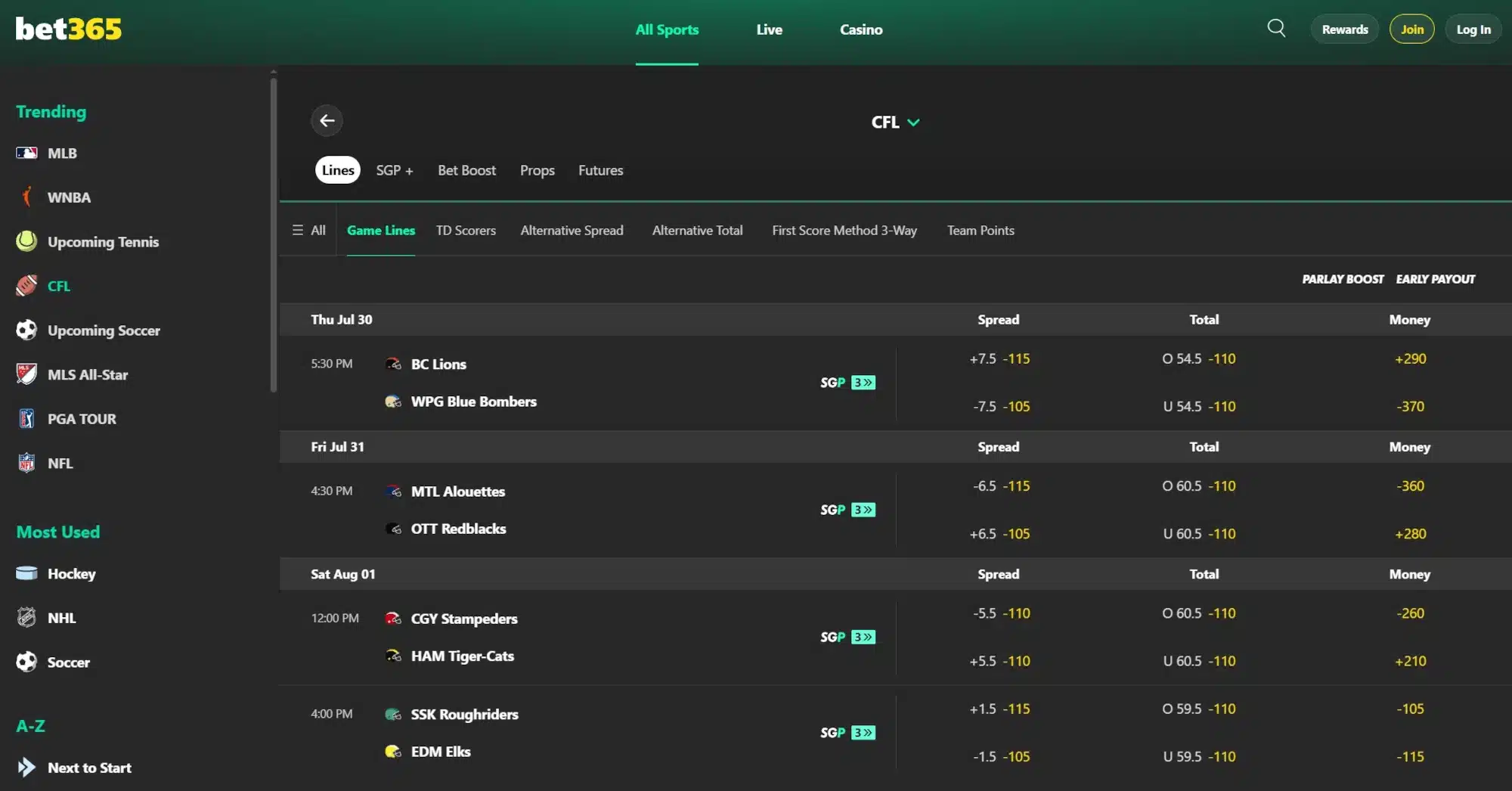Screen dimensions: 1512x791
Task: Click the OTT Redblacks helmet icon
Action: pyautogui.click(x=393, y=529)
